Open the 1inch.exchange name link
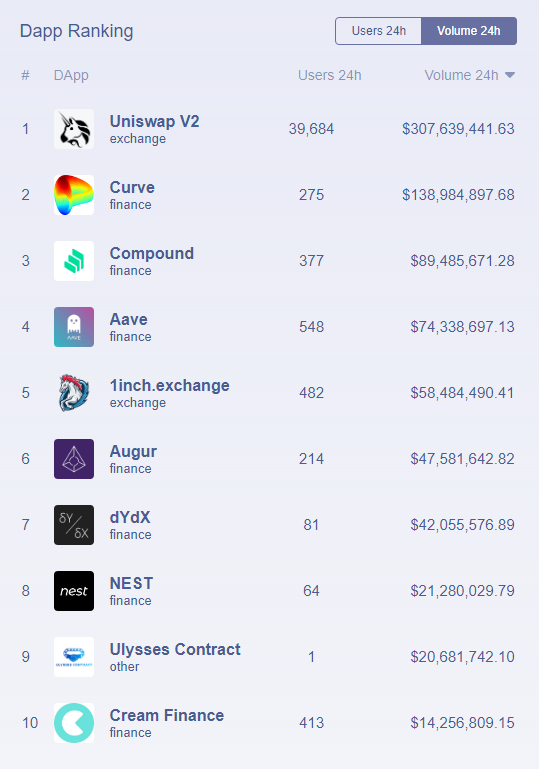This screenshot has width=539, height=769. (170, 385)
